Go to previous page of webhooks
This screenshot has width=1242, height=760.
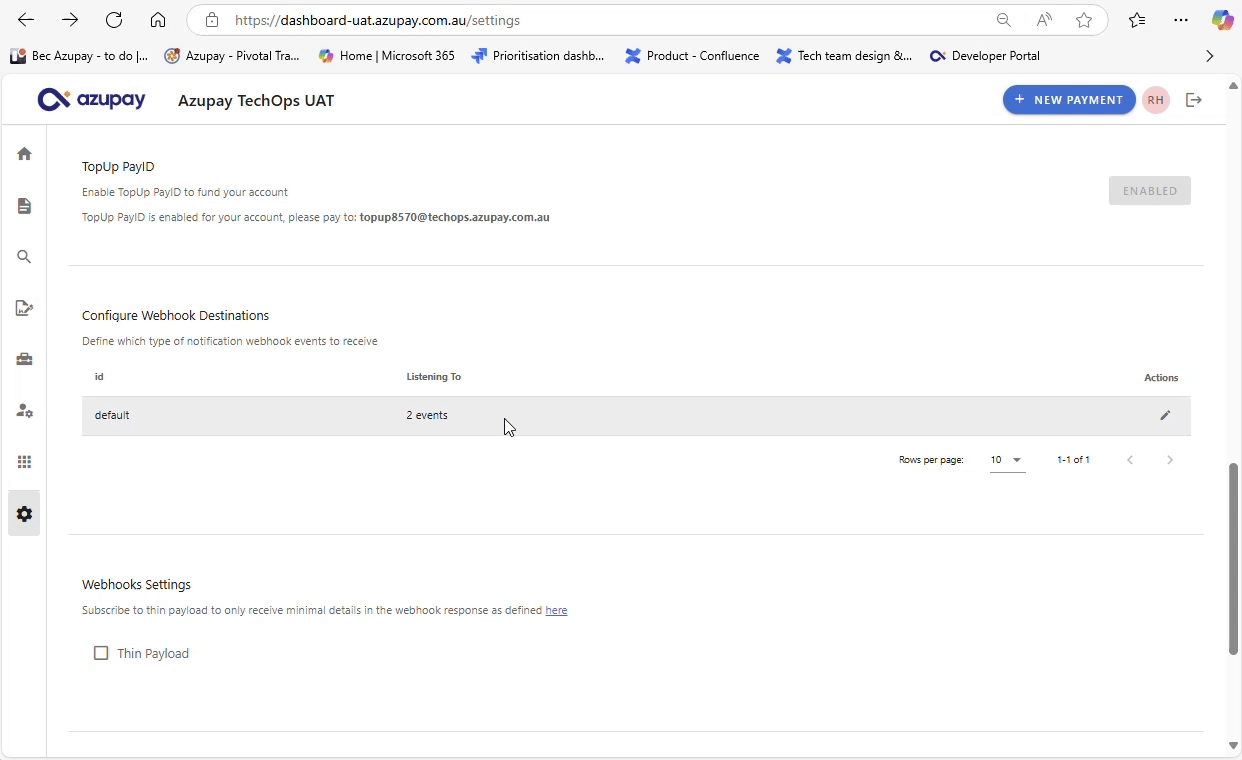coord(1130,460)
